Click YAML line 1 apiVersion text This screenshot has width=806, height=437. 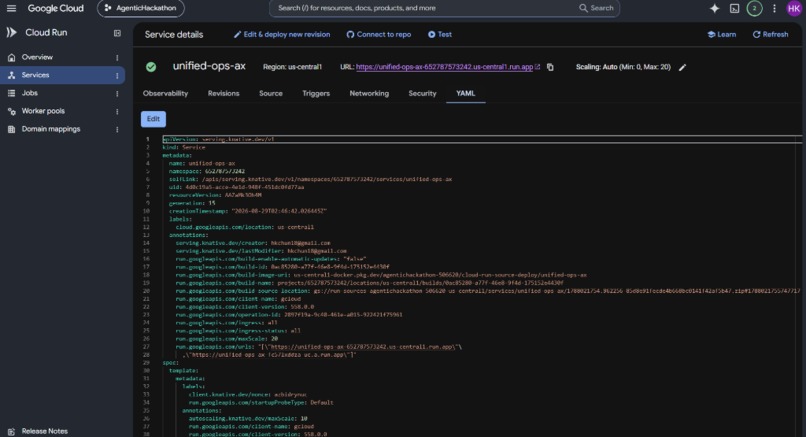pyautogui.click(x=218, y=139)
